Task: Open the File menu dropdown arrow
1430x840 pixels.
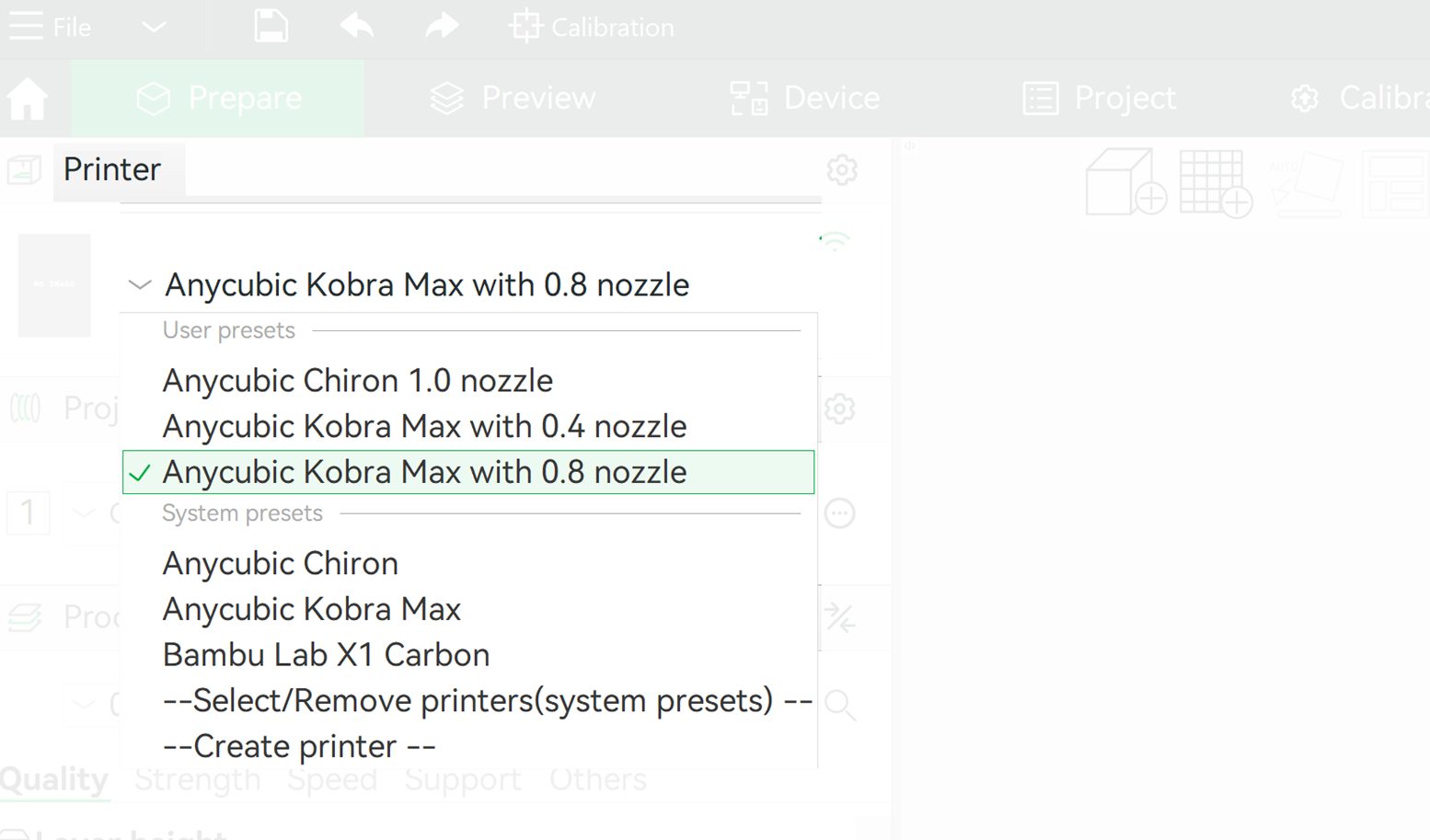Action: pyautogui.click(x=154, y=27)
